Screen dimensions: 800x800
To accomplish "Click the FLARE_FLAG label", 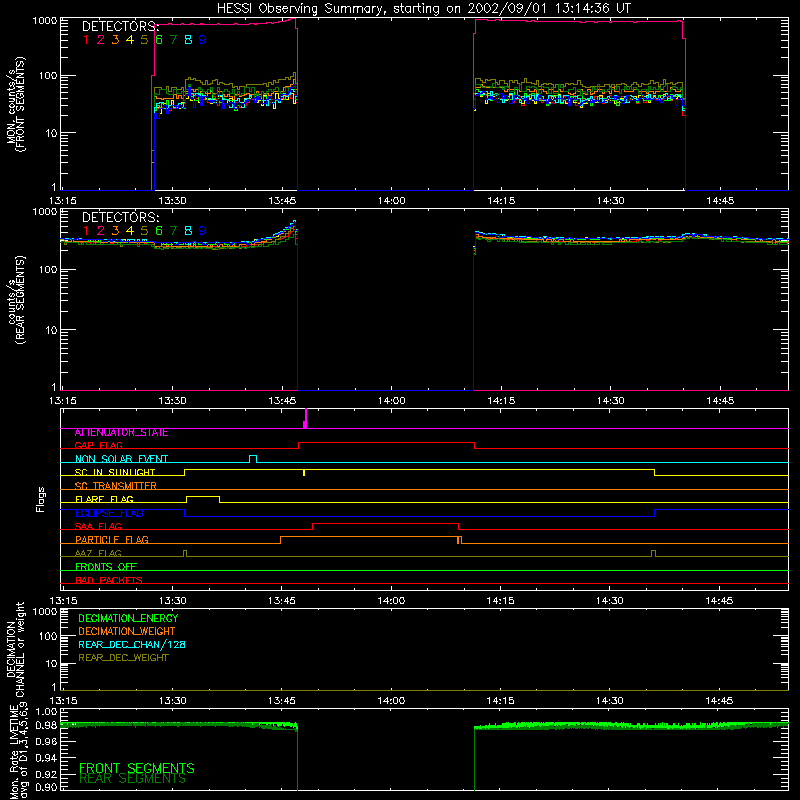I will [104, 499].
